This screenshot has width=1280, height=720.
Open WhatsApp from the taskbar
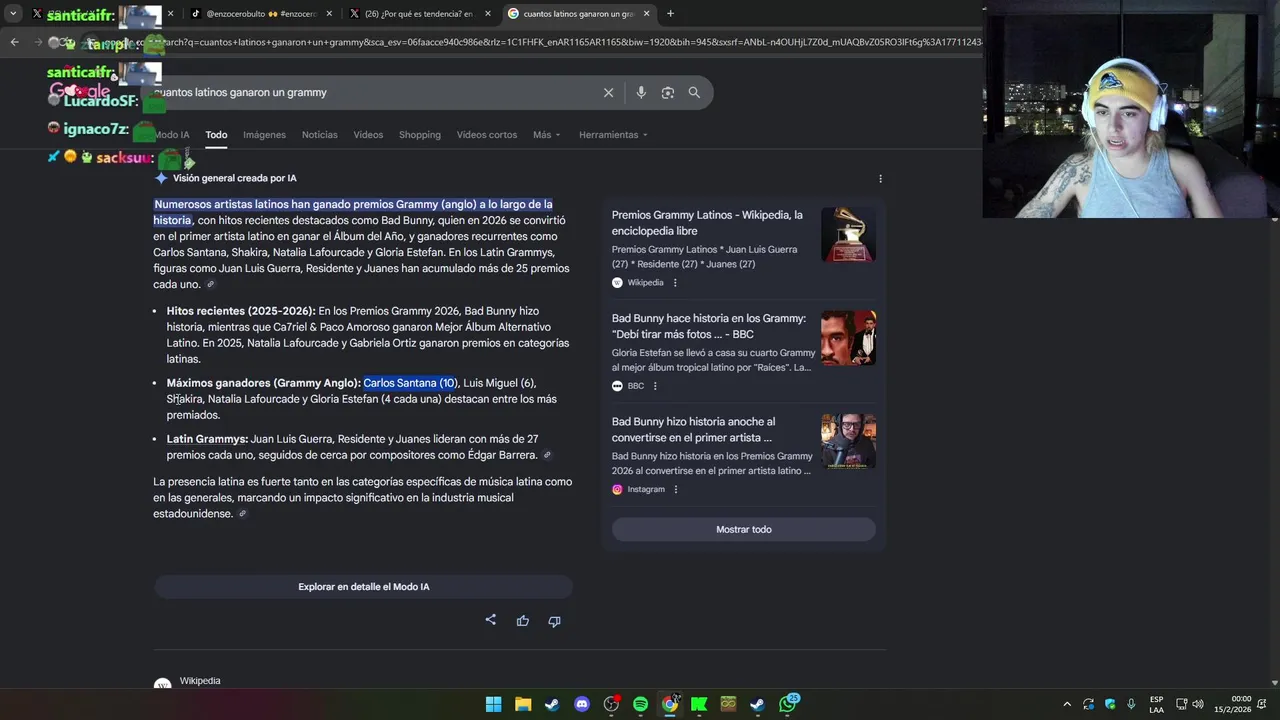[x=788, y=703]
